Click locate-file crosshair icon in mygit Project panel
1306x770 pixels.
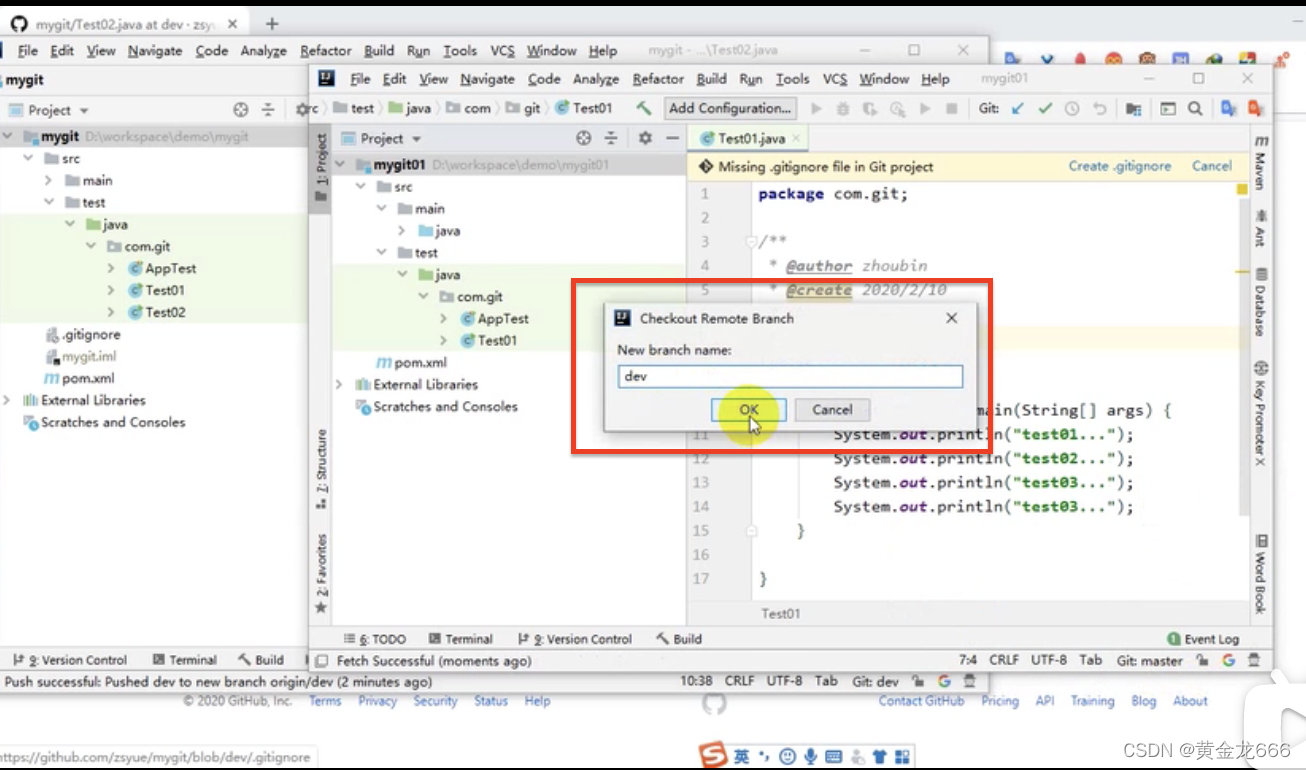tap(240, 110)
